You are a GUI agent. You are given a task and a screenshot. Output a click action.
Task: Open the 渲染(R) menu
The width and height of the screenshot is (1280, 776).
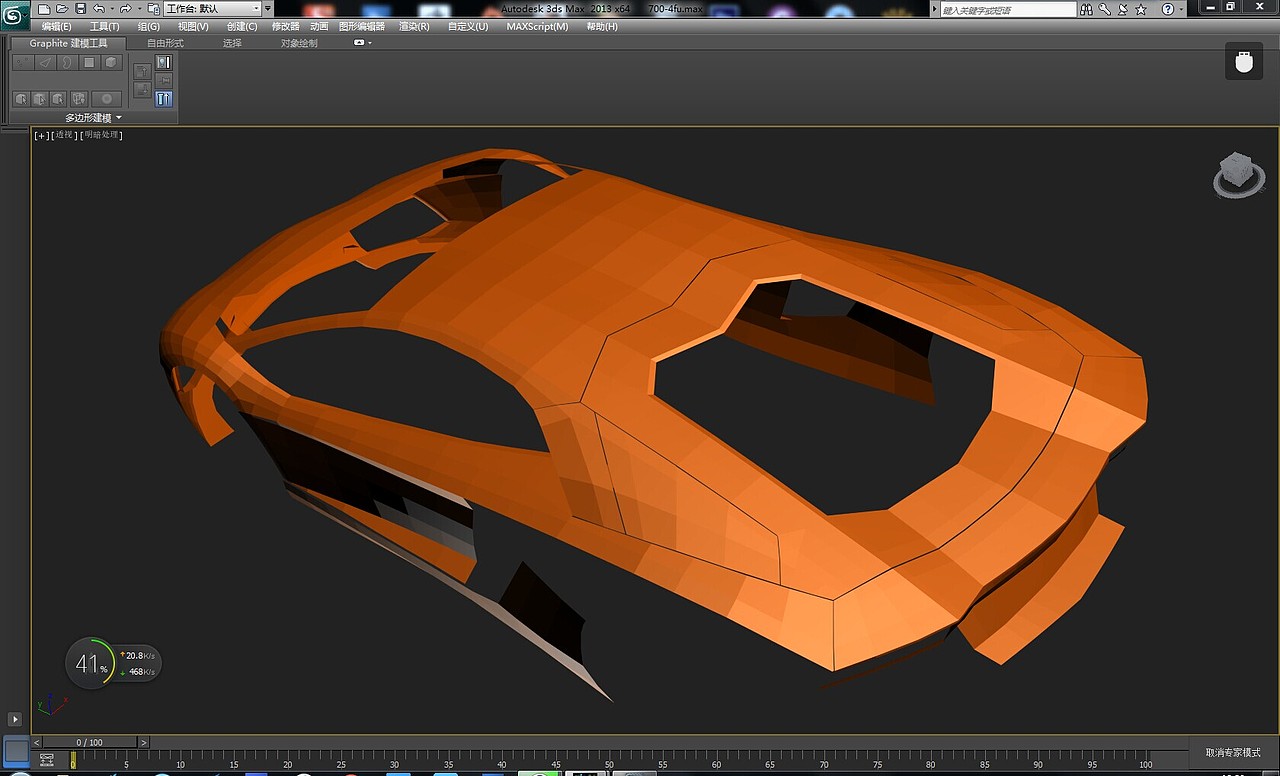coord(413,26)
